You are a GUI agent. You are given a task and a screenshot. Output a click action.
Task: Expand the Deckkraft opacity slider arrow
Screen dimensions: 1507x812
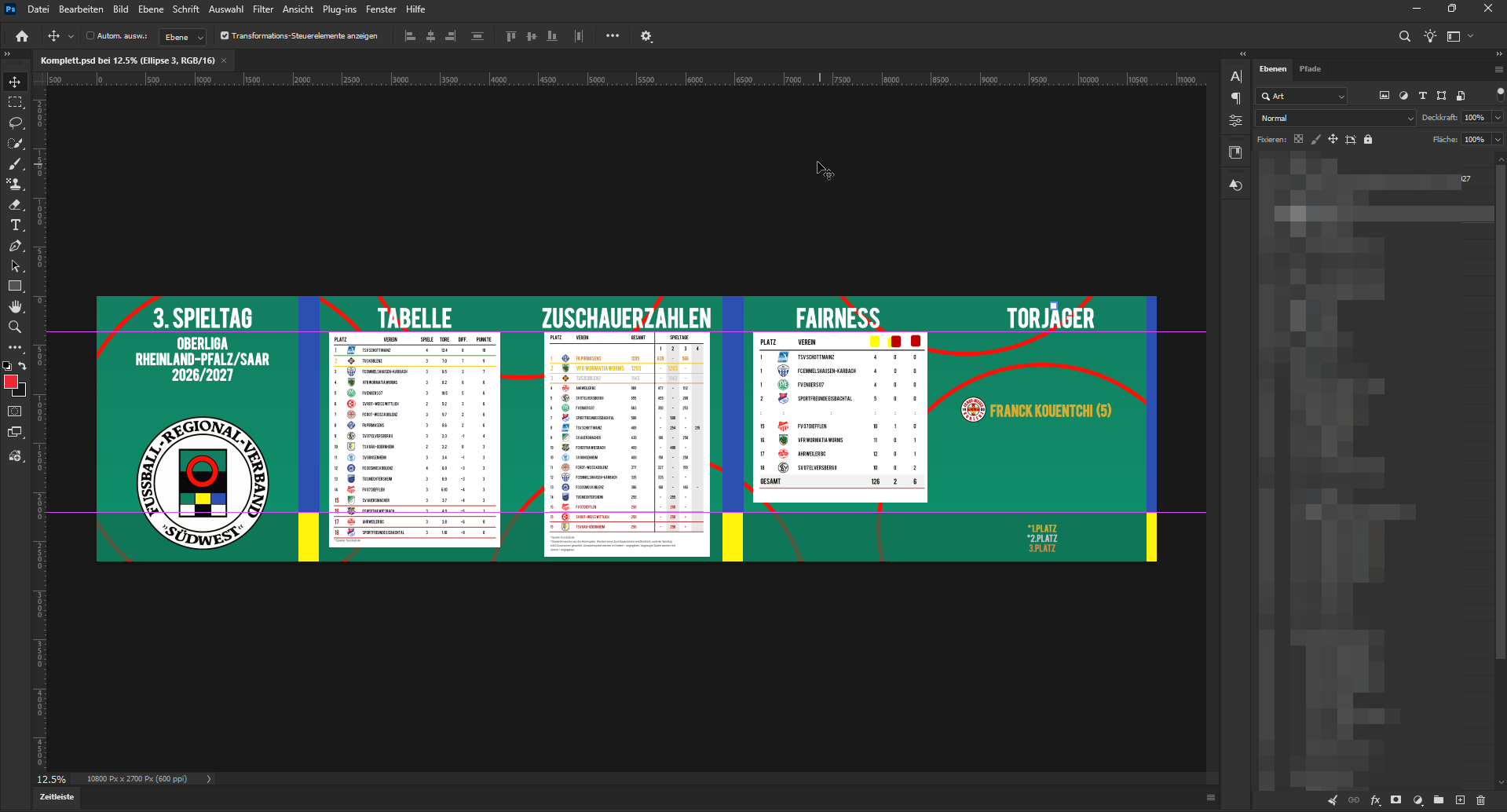[x=1498, y=118]
